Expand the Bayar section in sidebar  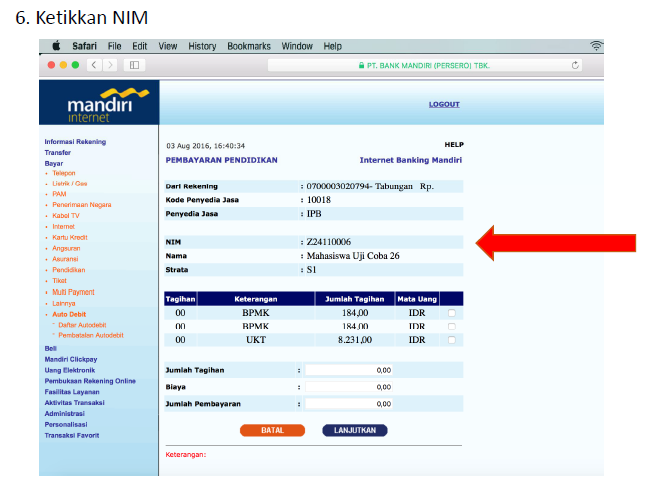[54, 163]
